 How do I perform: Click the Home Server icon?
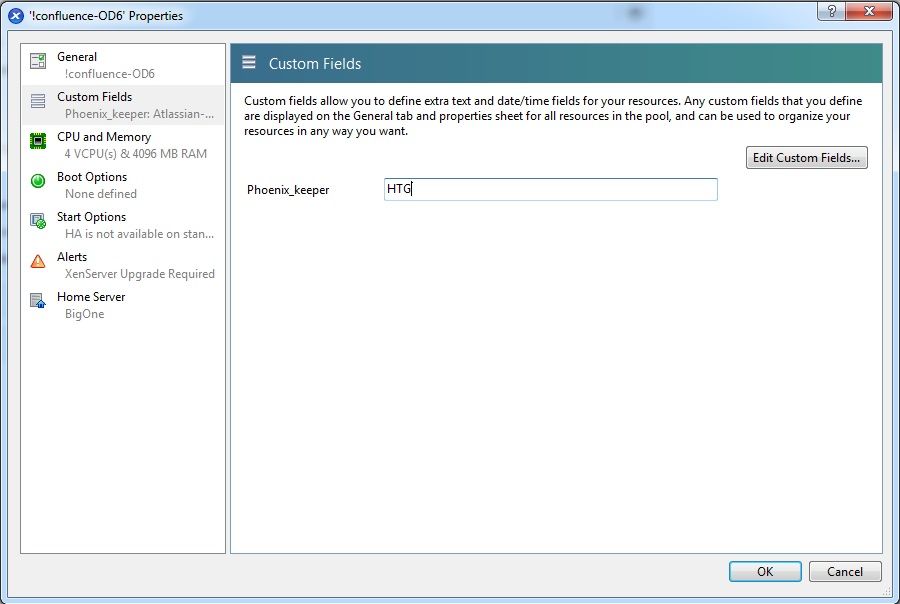[x=38, y=300]
